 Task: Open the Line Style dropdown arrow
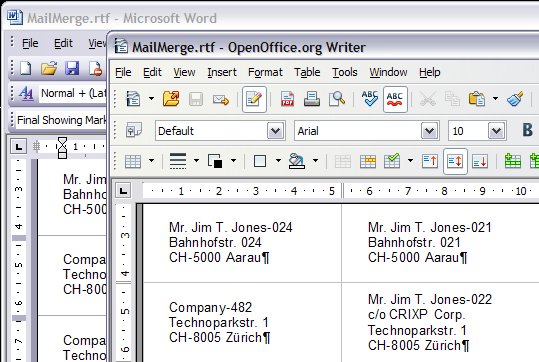click(196, 161)
